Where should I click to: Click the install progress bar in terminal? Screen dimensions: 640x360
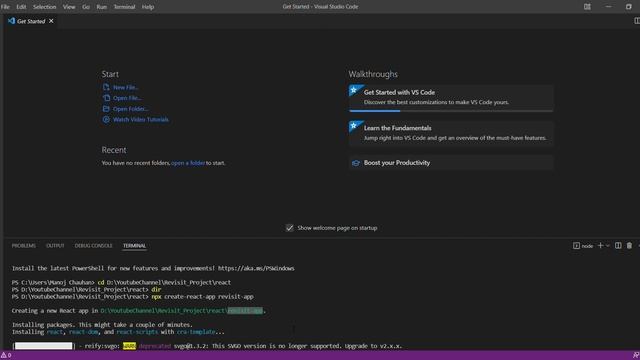[44, 346]
